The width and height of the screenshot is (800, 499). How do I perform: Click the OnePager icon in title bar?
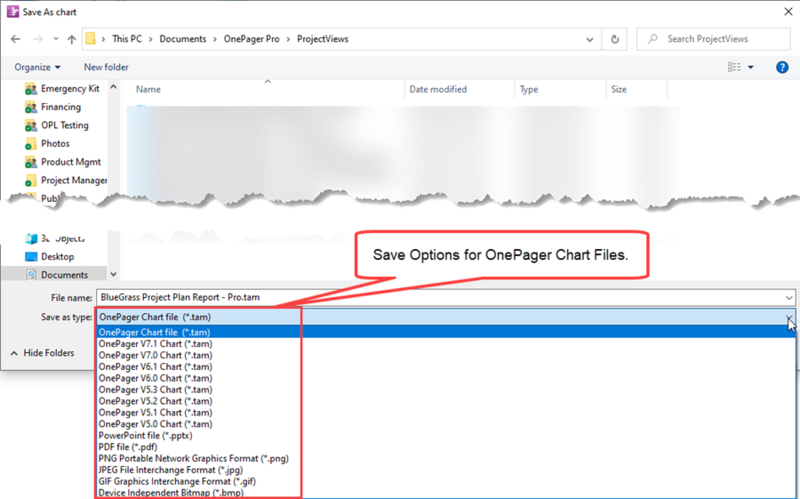click(x=12, y=11)
